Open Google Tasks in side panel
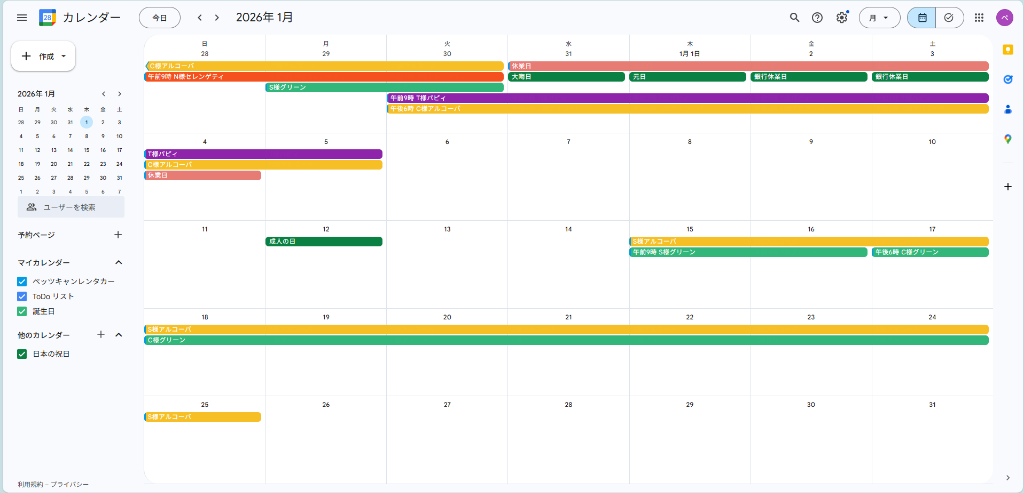The image size is (1024, 493). point(1007,79)
